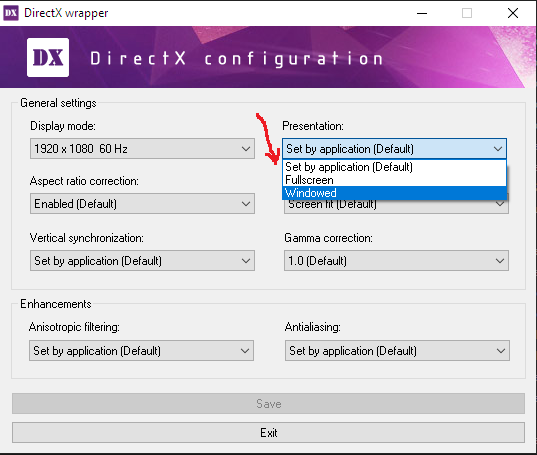This screenshot has height=455, width=537.
Task: Open the Antialiasing dropdown
Action: click(x=397, y=351)
